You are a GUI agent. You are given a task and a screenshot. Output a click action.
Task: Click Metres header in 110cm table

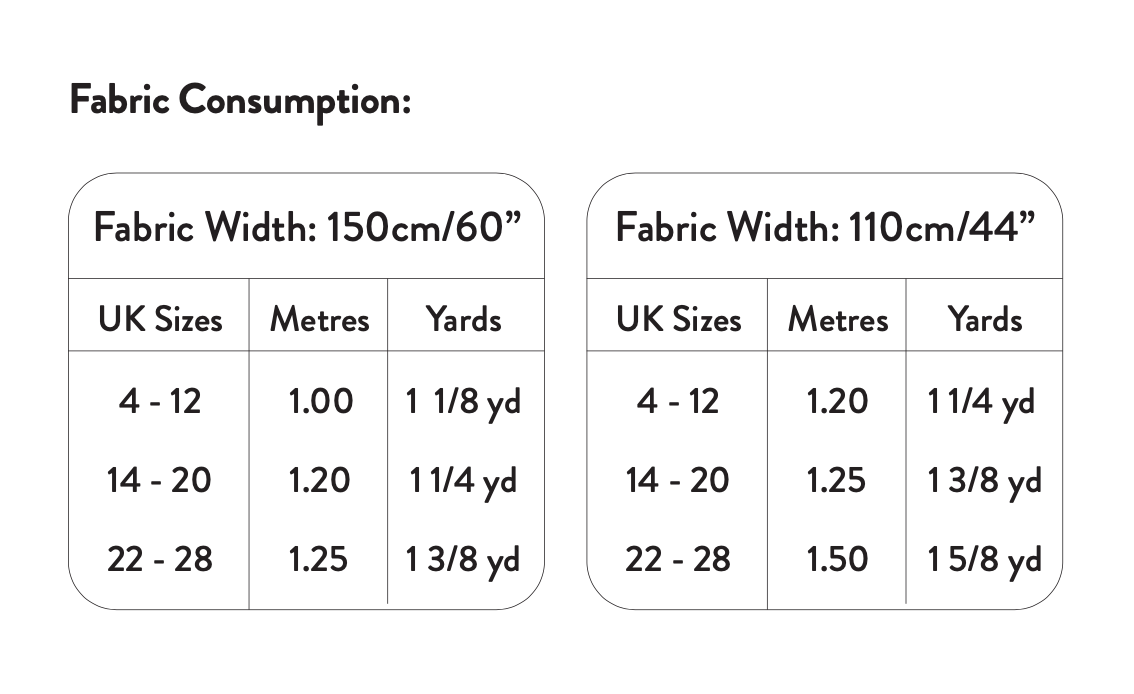[x=838, y=320]
